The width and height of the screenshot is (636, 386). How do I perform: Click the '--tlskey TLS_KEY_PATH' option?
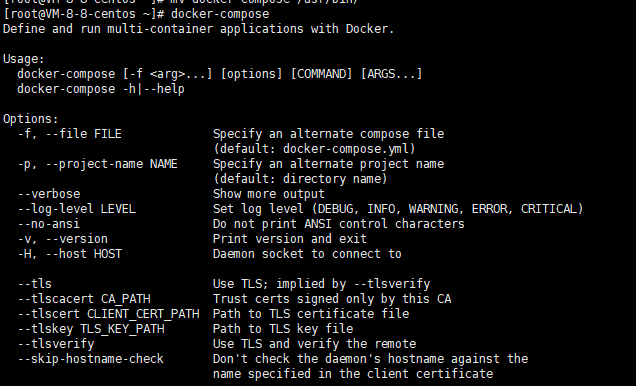91,329
